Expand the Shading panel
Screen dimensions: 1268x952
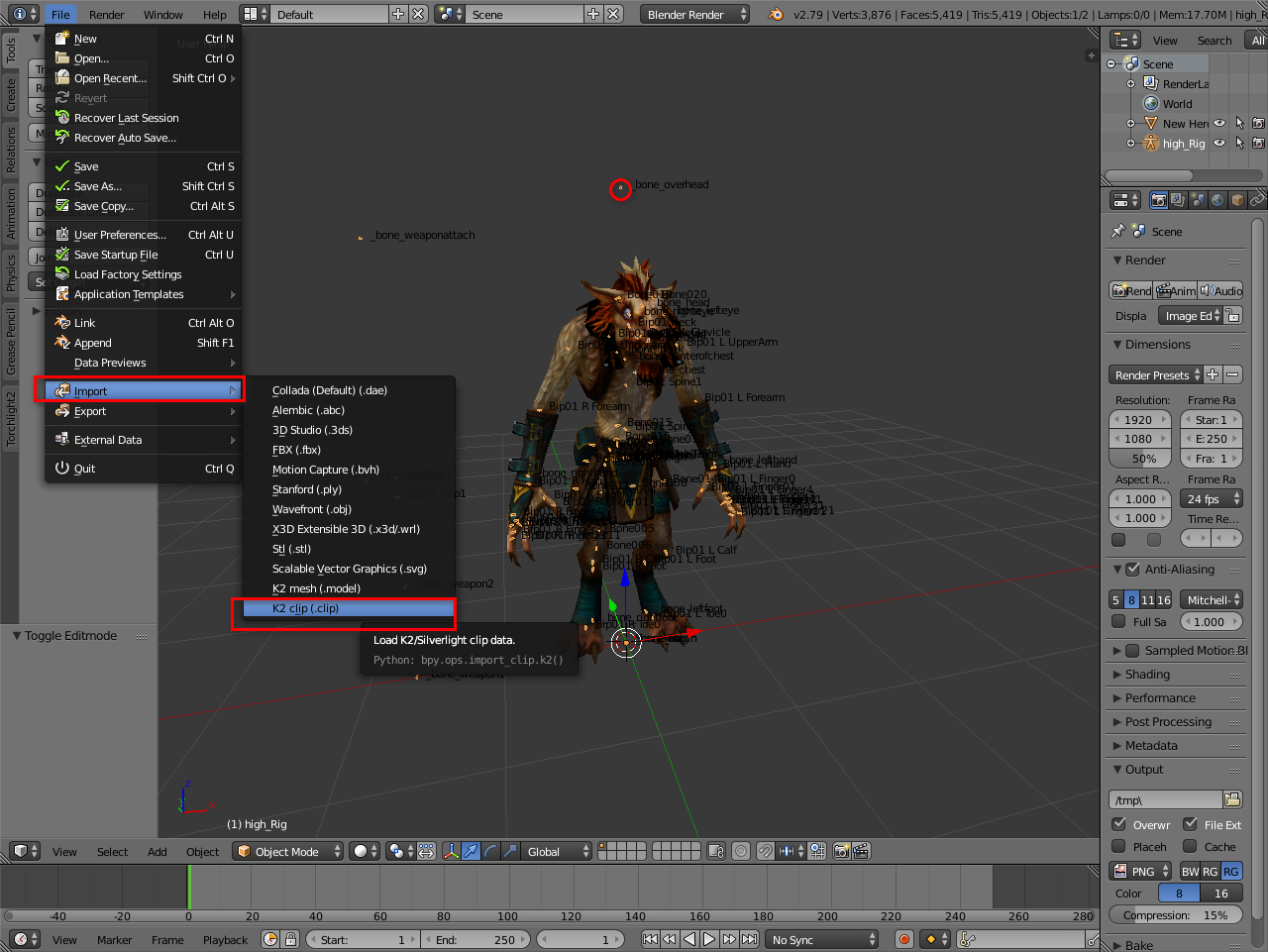[x=1147, y=675]
